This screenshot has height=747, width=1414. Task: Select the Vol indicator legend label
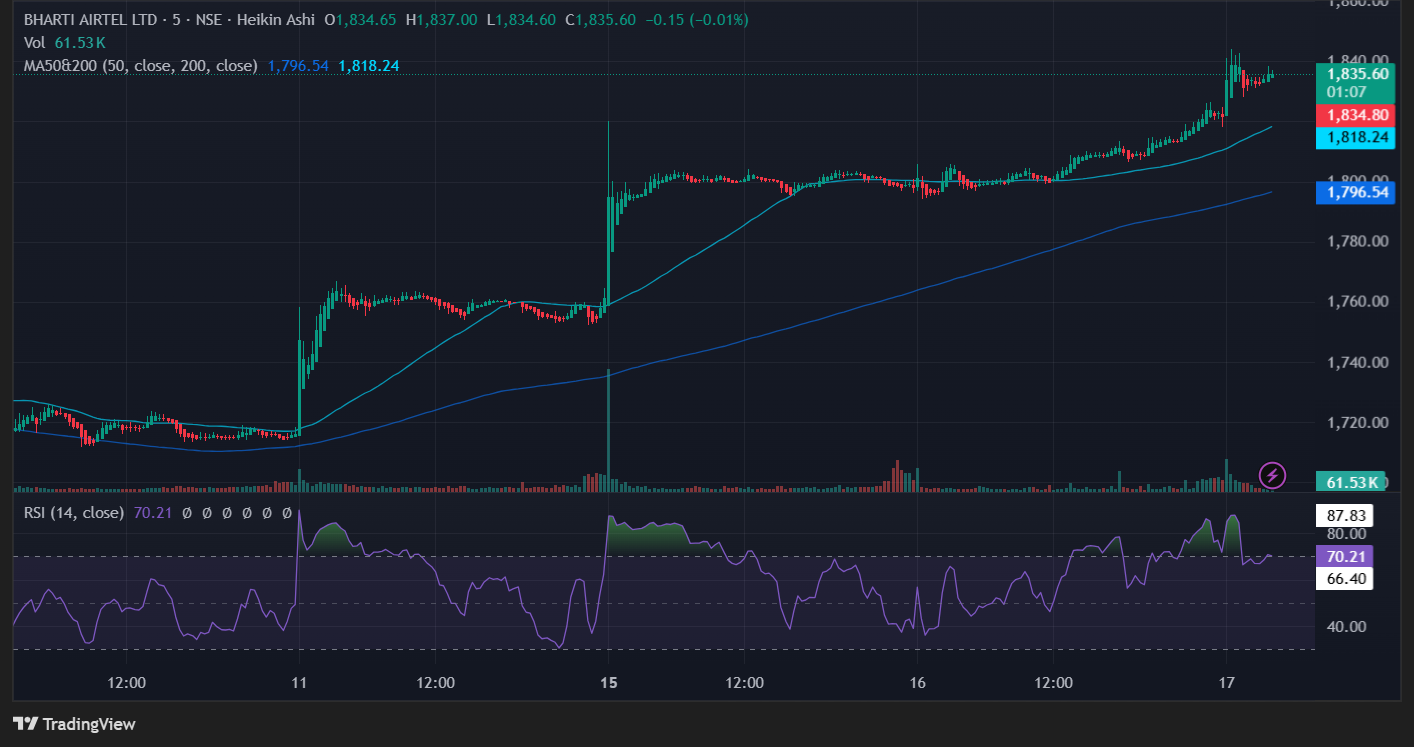37,42
